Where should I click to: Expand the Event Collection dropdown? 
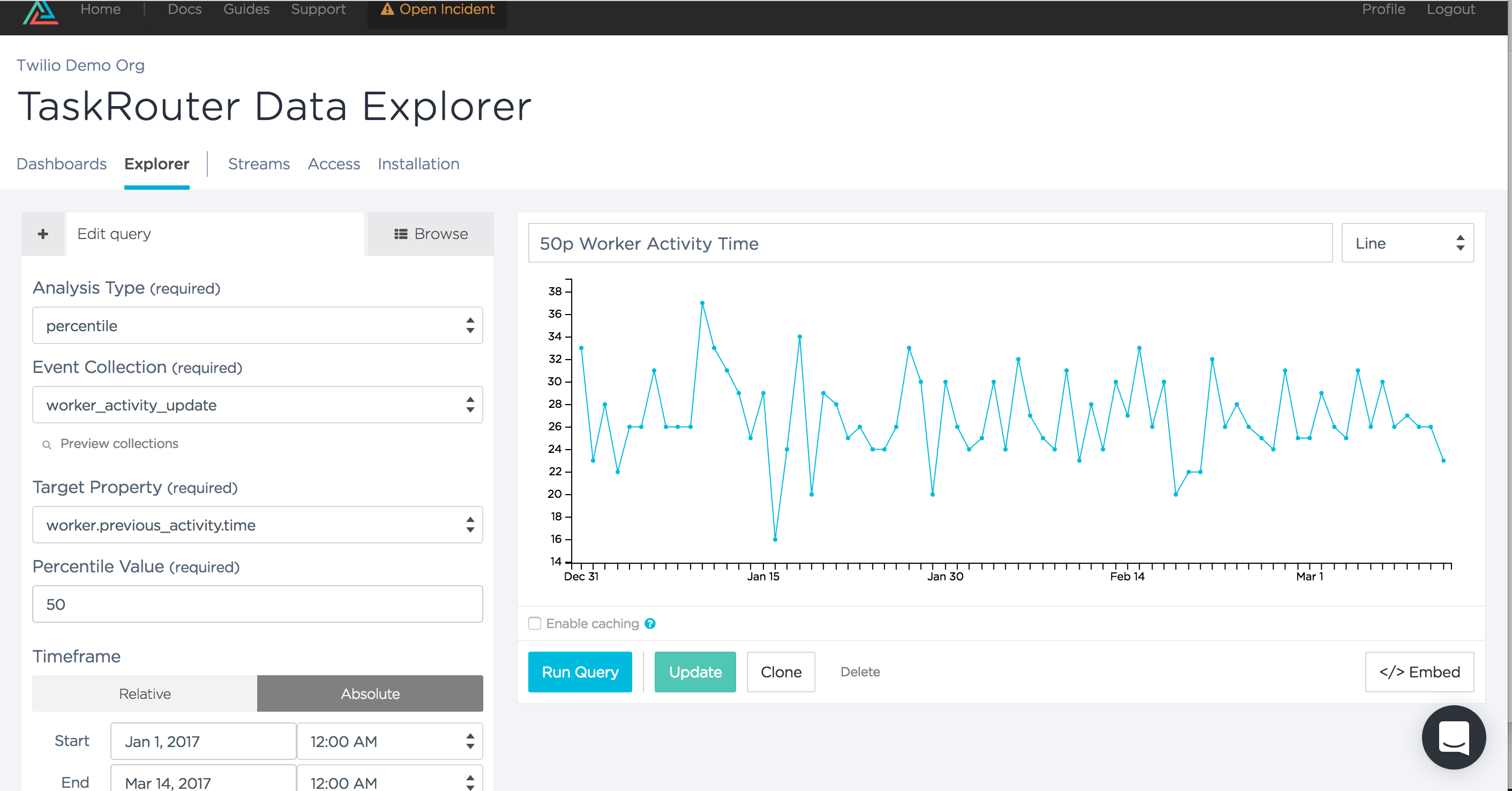(x=257, y=405)
